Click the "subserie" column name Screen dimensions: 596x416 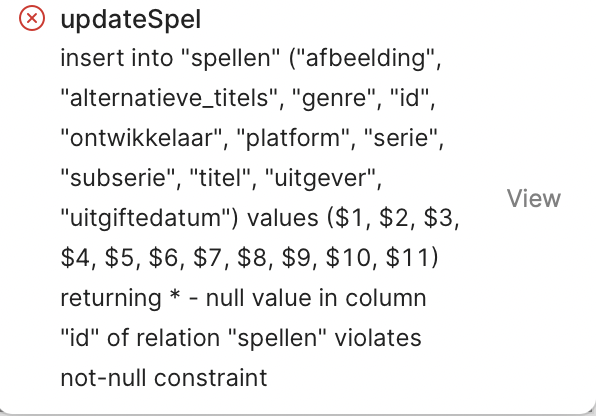pos(118,178)
